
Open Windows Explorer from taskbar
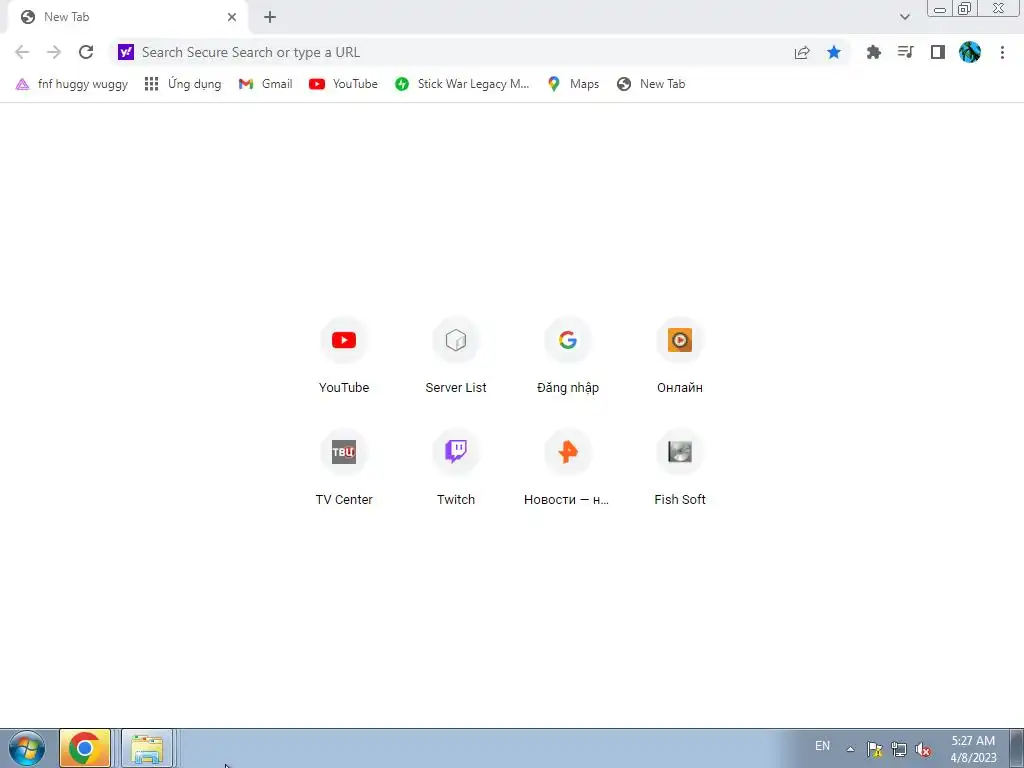[x=147, y=748]
